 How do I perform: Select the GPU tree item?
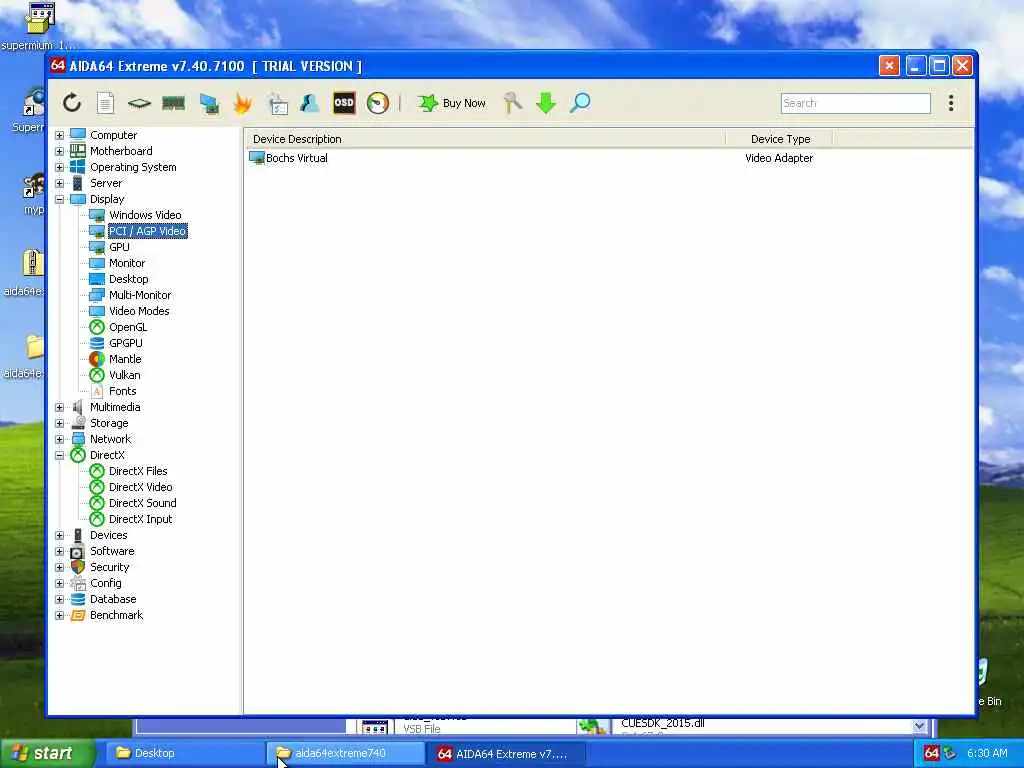(x=119, y=247)
